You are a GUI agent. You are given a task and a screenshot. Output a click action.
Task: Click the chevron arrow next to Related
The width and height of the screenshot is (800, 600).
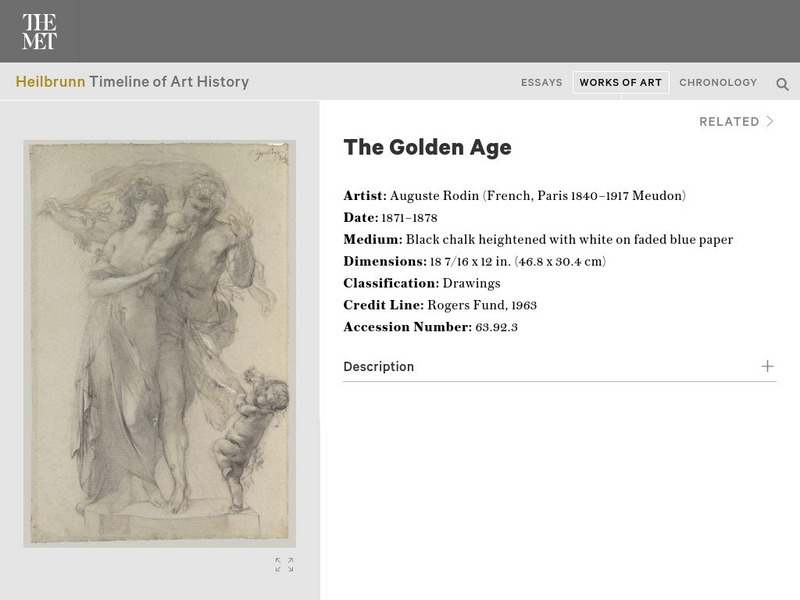770,122
